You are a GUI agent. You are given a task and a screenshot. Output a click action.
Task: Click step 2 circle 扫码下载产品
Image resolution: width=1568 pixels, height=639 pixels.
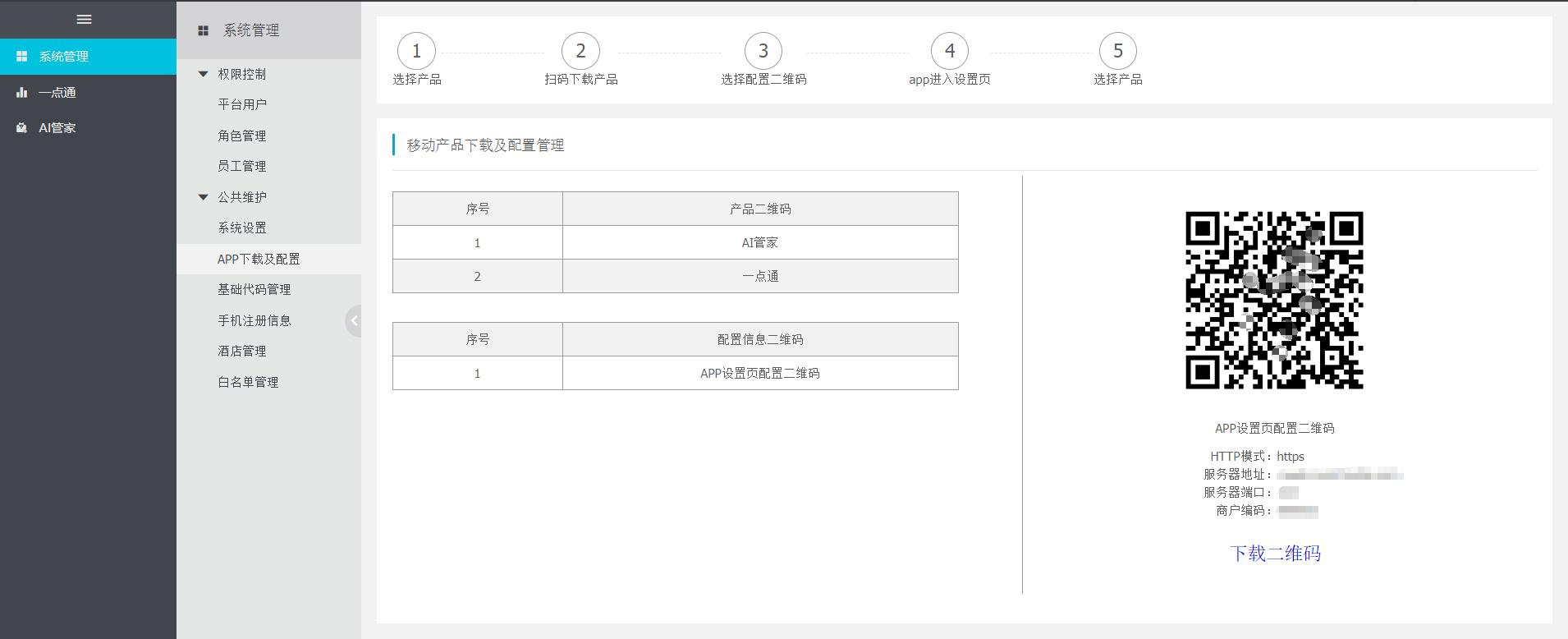[580, 51]
